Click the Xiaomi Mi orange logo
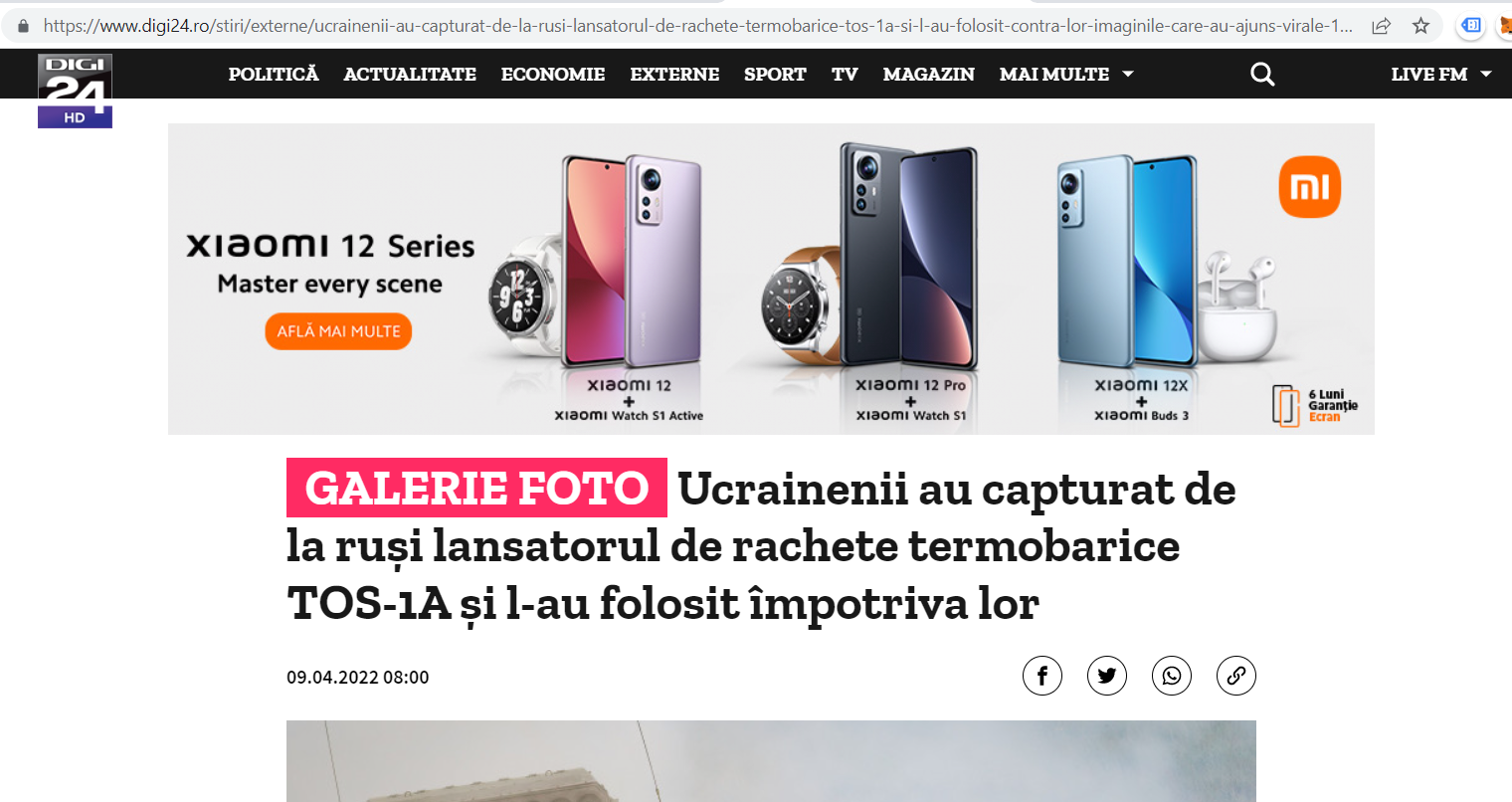The height and width of the screenshot is (802, 1512). pos(1309,187)
